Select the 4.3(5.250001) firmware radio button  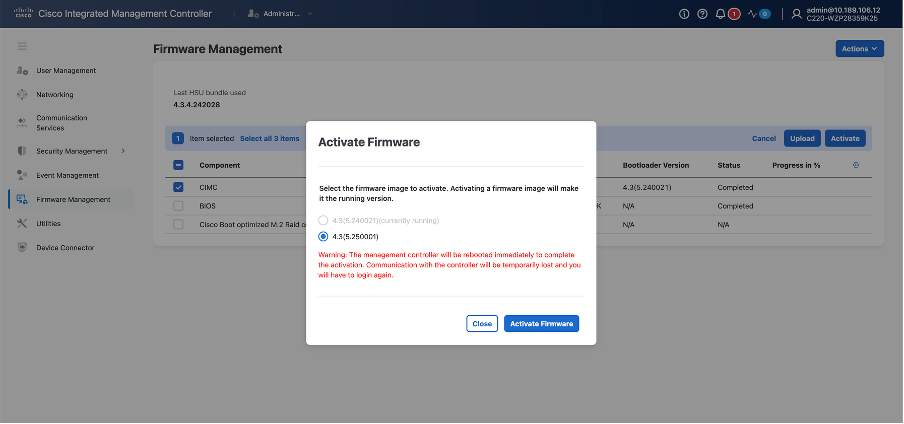tap(323, 237)
